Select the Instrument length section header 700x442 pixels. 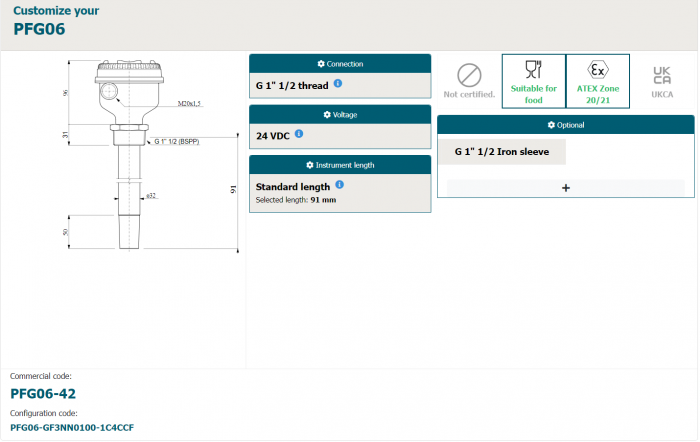coord(340,164)
